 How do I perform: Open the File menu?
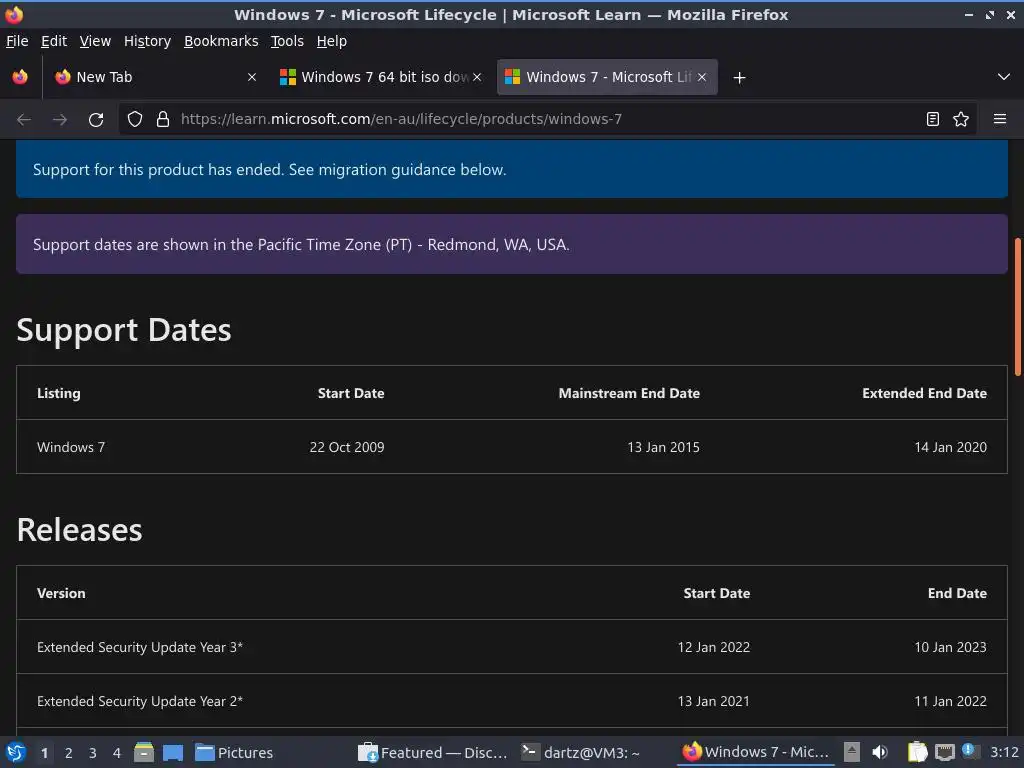tap(17, 41)
